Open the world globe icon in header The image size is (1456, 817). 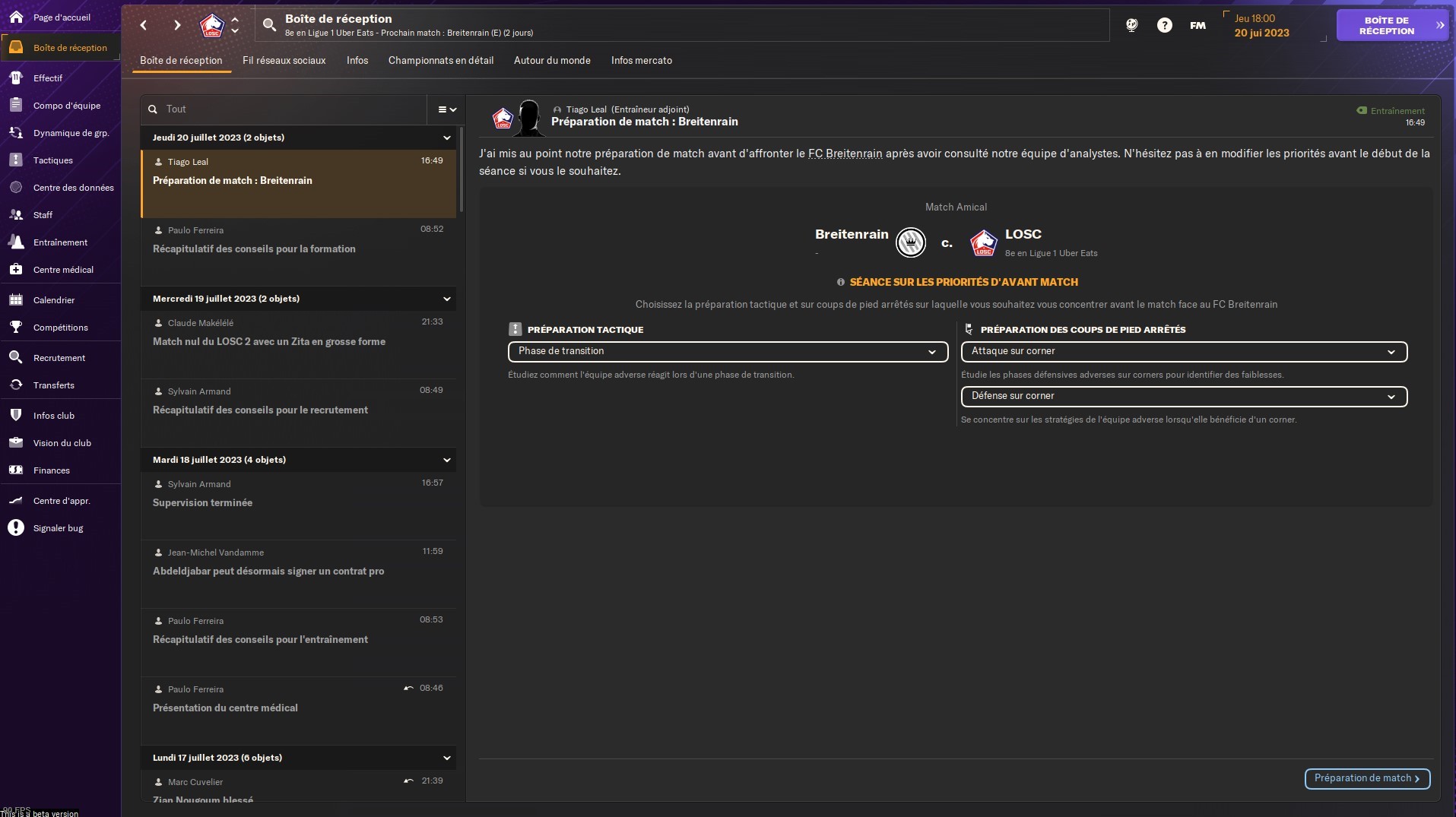(1131, 25)
